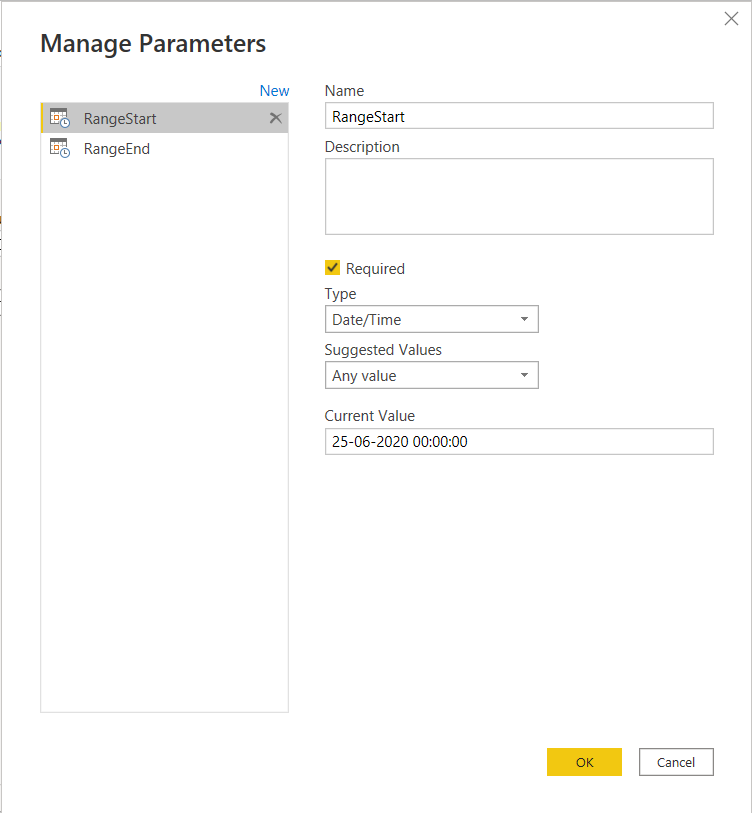Click the date/time parameter icon beside RangeEnd
752x813 pixels.
(59, 148)
